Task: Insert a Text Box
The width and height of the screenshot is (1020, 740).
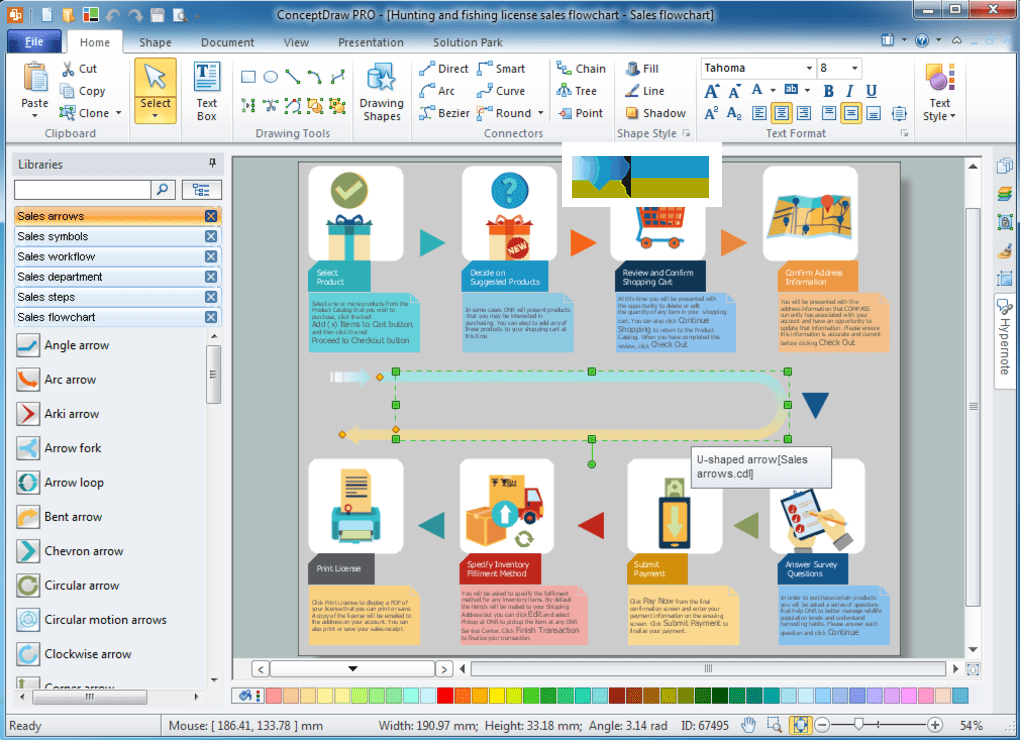Action: pyautogui.click(x=207, y=91)
